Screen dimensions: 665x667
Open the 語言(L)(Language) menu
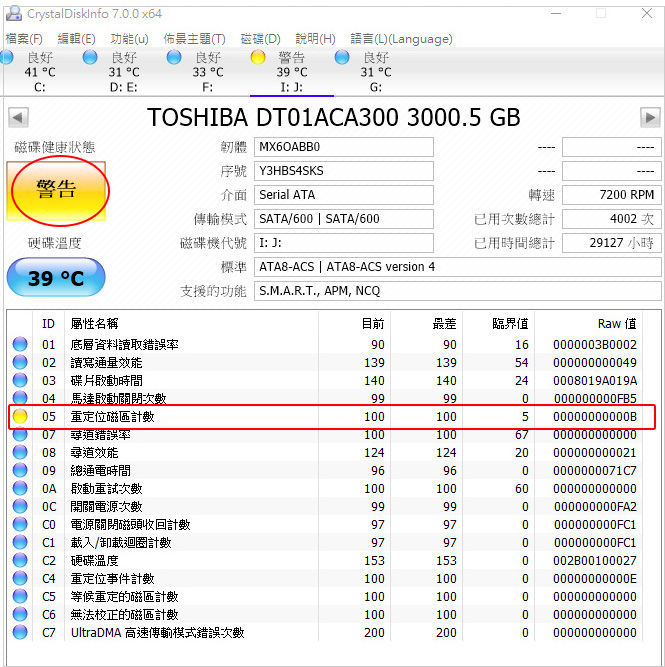tap(401, 39)
